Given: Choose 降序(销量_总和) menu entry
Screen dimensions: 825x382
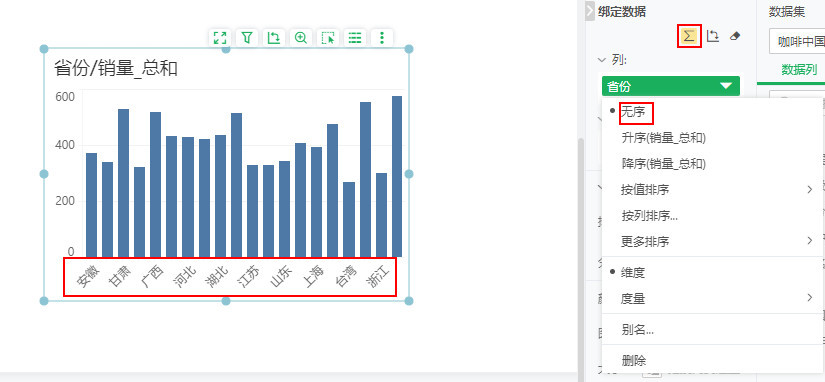Looking at the screenshot, I should tap(663, 164).
